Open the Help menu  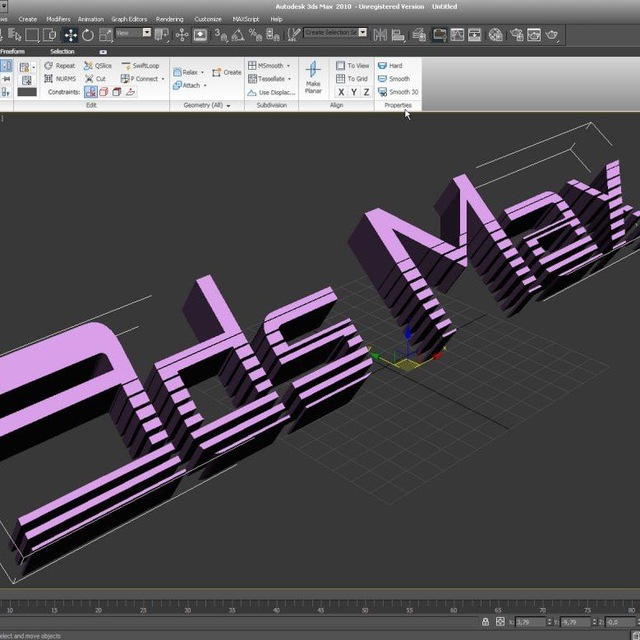point(276,19)
